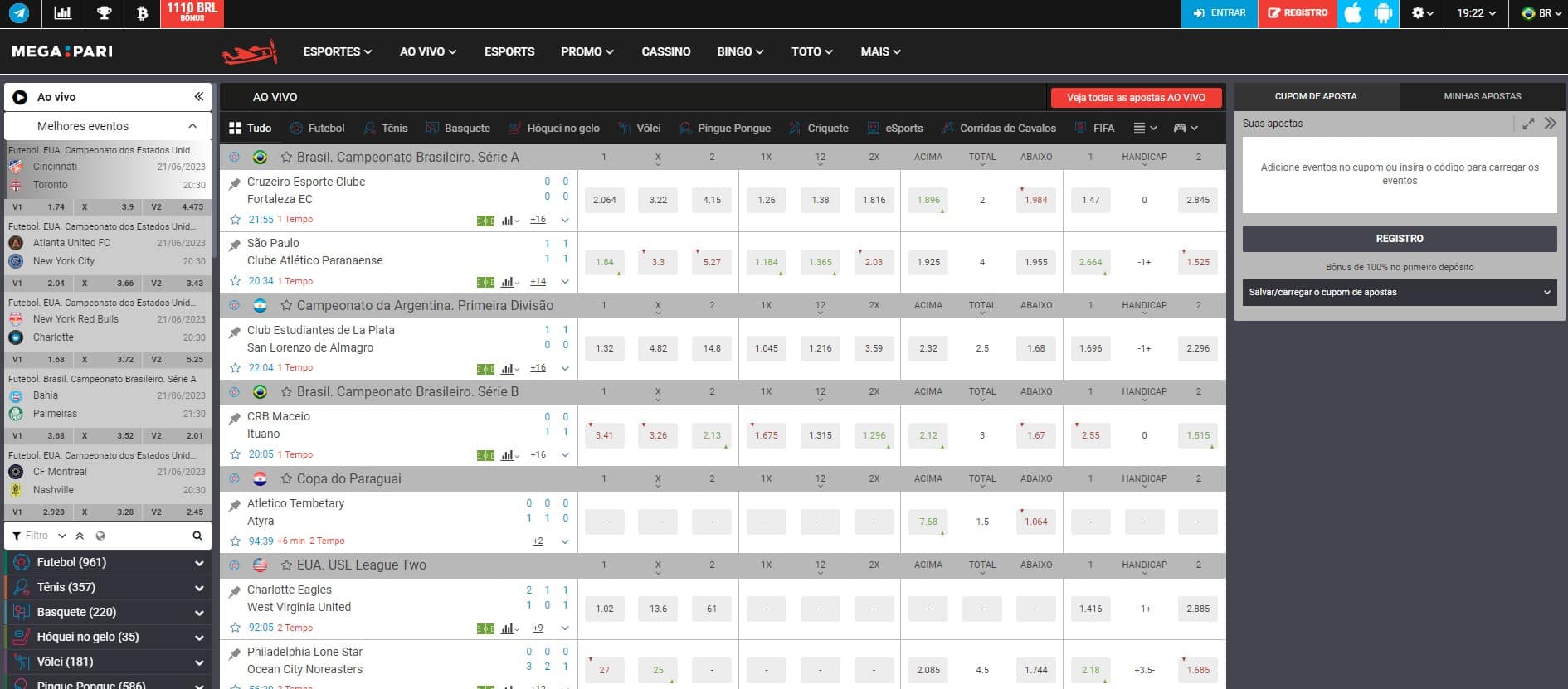Viewport: 1568px width, 689px height.
Task: Select the Basquete filter tab
Action: click(458, 128)
